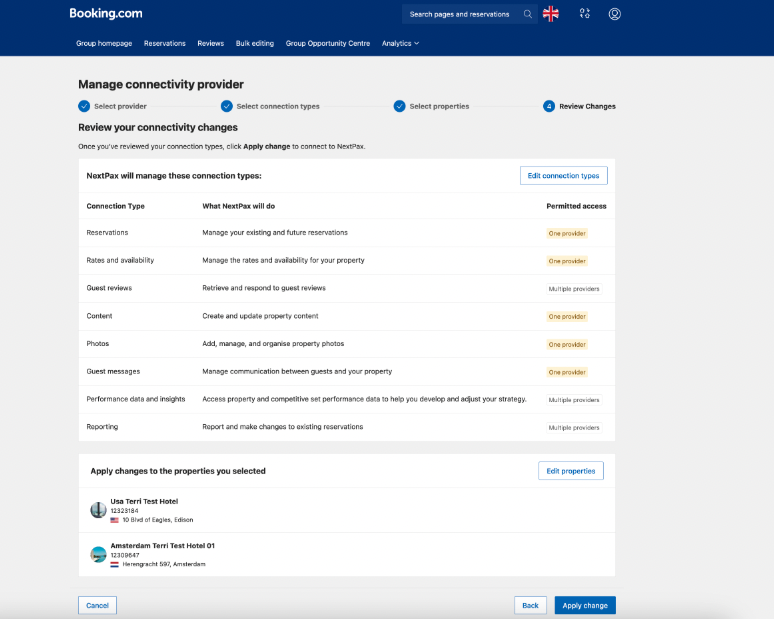
Task: Click the Photos connection type cell
Action: coord(98,344)
